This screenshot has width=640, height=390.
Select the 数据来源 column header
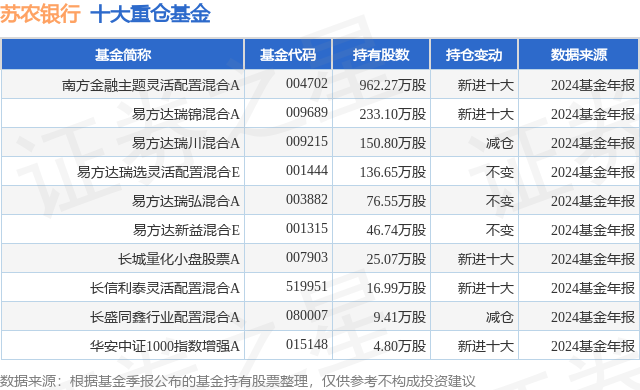(x=579, y=55)
